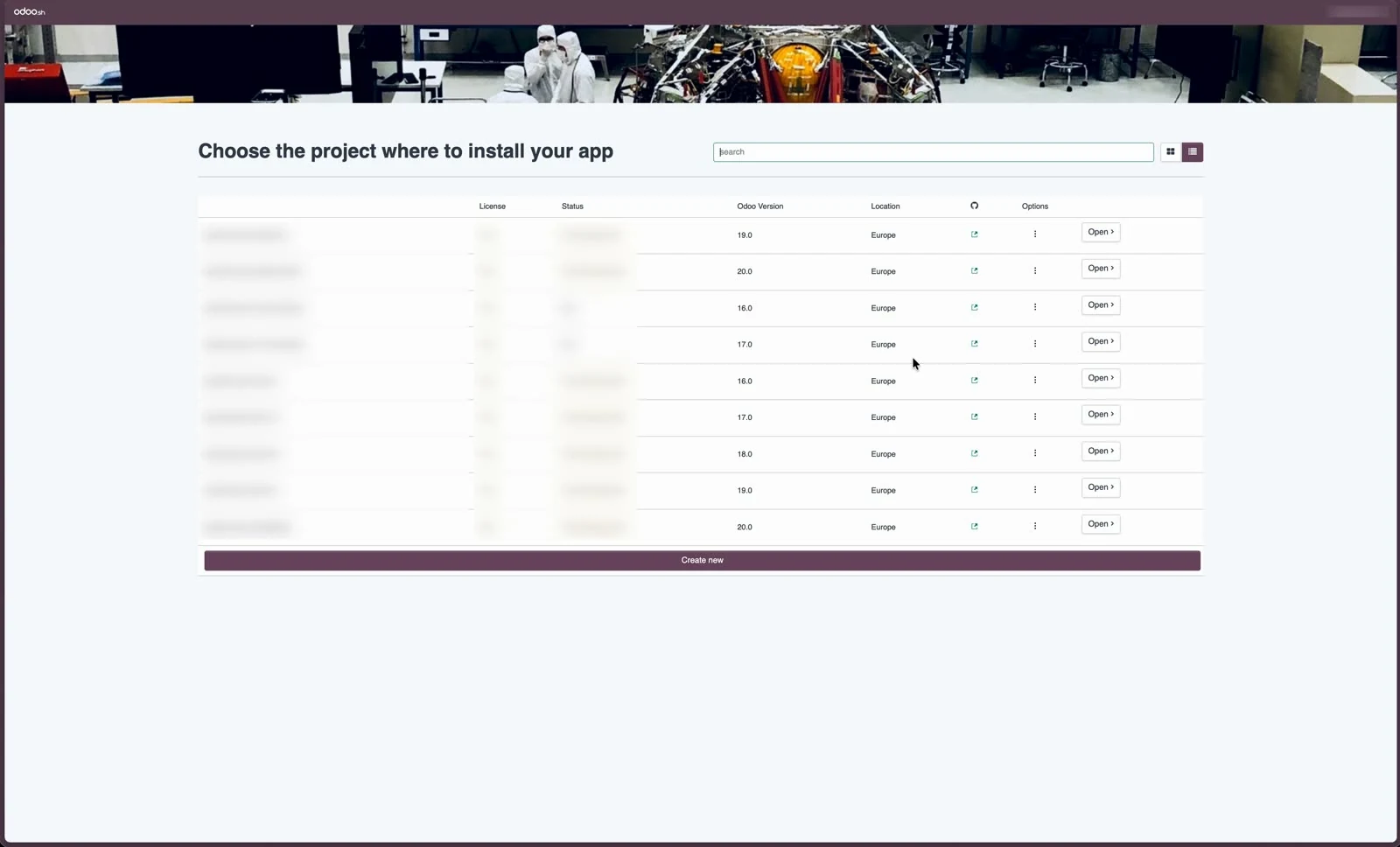Open GitHub link in first 19.0 row
This screenshot has height=847, width=1400.
[974, 234]
